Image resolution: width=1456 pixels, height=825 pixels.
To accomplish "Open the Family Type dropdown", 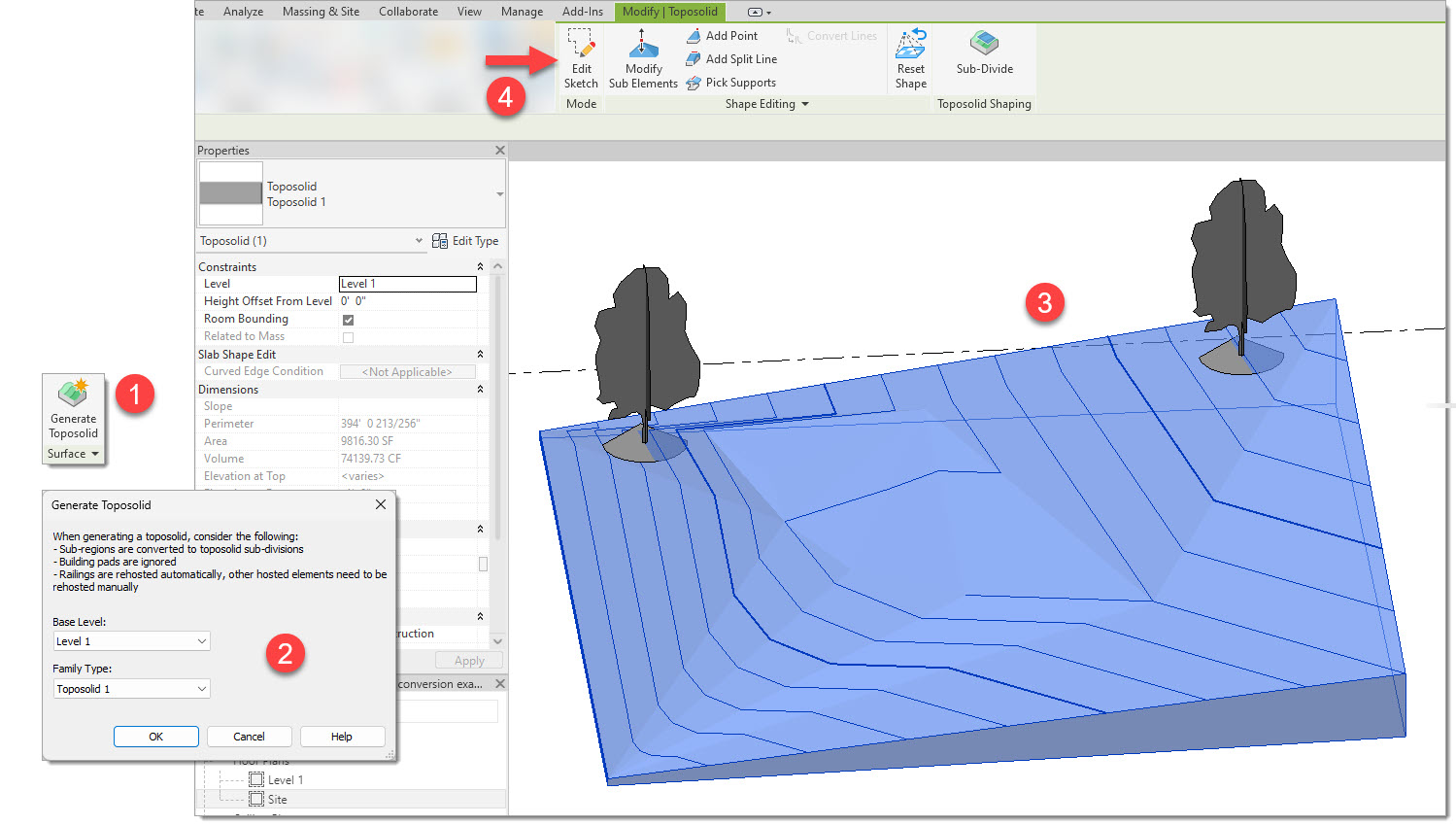I will point(131,689).
